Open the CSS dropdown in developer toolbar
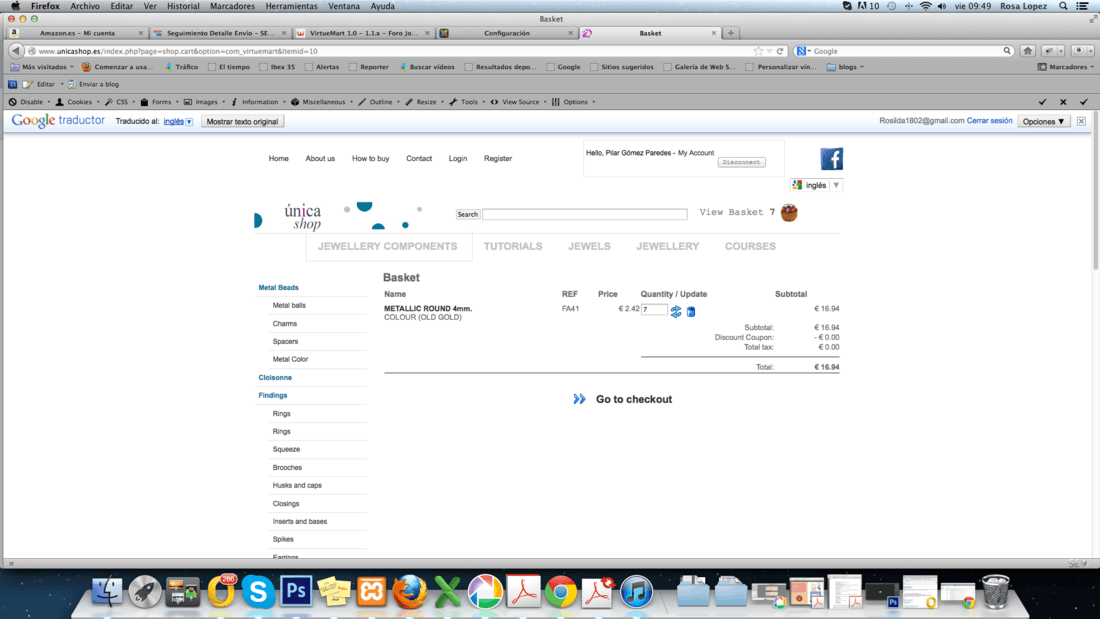This screenshot has width=1100, height=619. pos(120,102)
